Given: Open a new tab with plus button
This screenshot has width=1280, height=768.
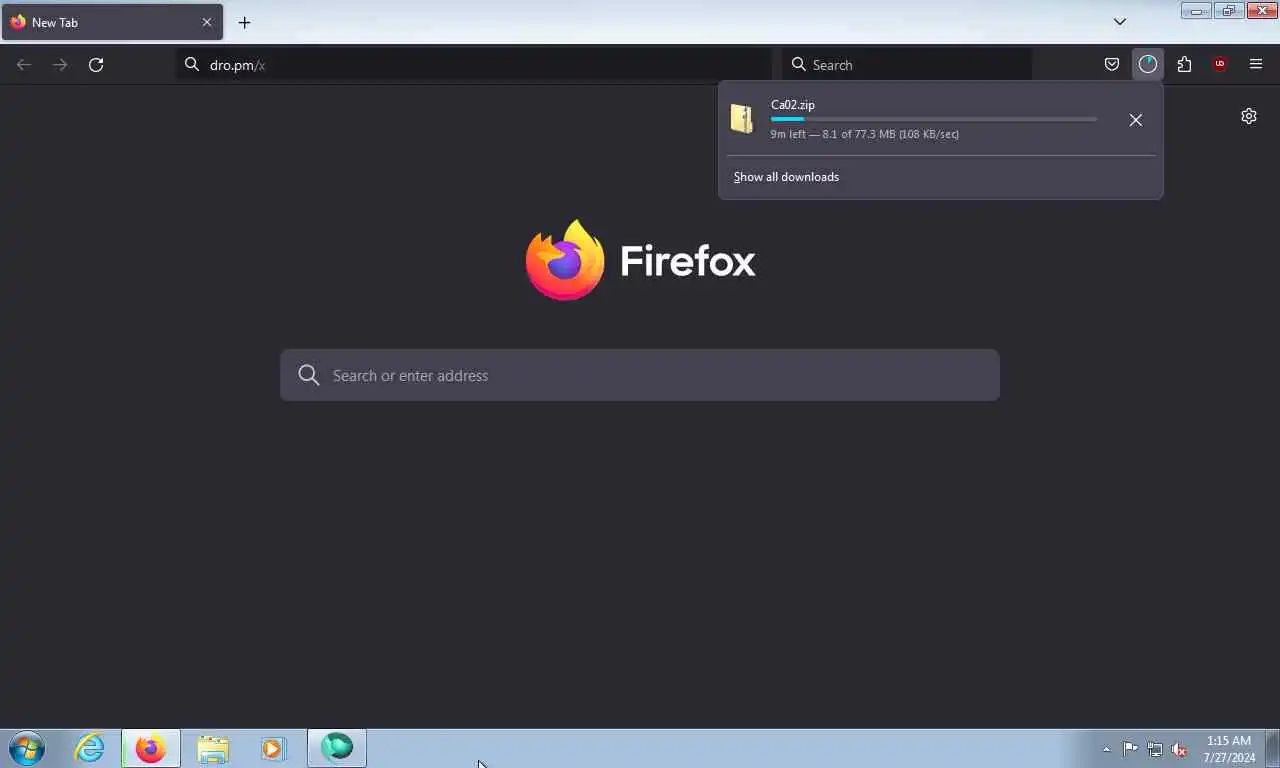Looking at the screenshot, I should [x=244, y=22].
